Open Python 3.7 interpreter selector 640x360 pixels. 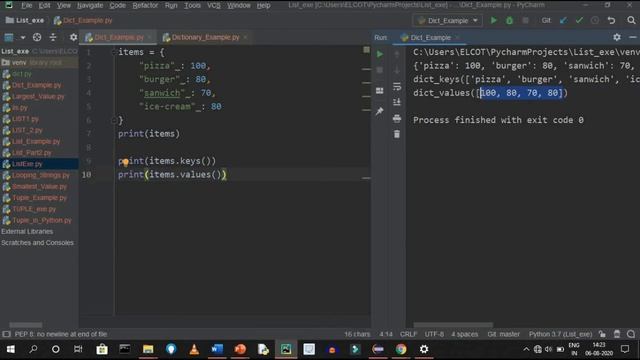click(x=560, y=334)
